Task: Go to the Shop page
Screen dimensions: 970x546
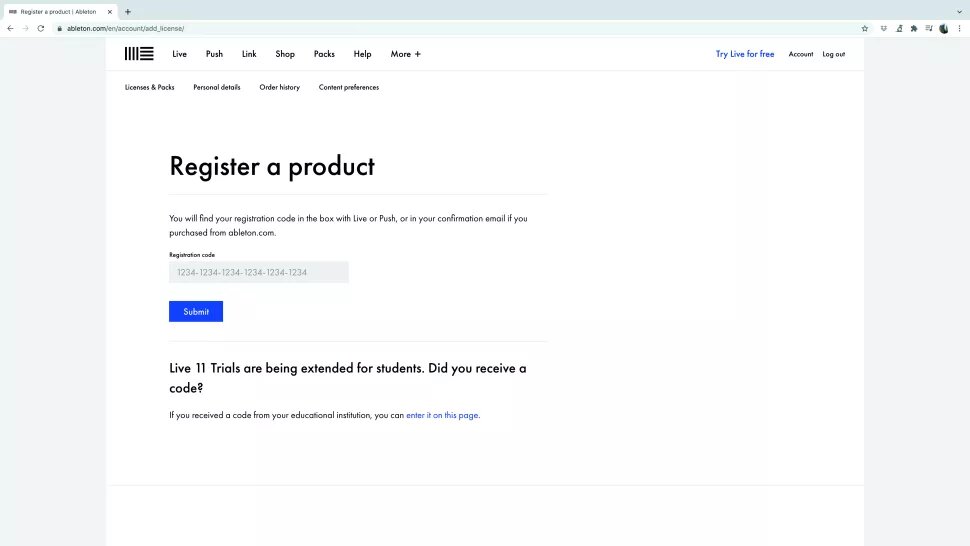Action: (x=285, y=54)
